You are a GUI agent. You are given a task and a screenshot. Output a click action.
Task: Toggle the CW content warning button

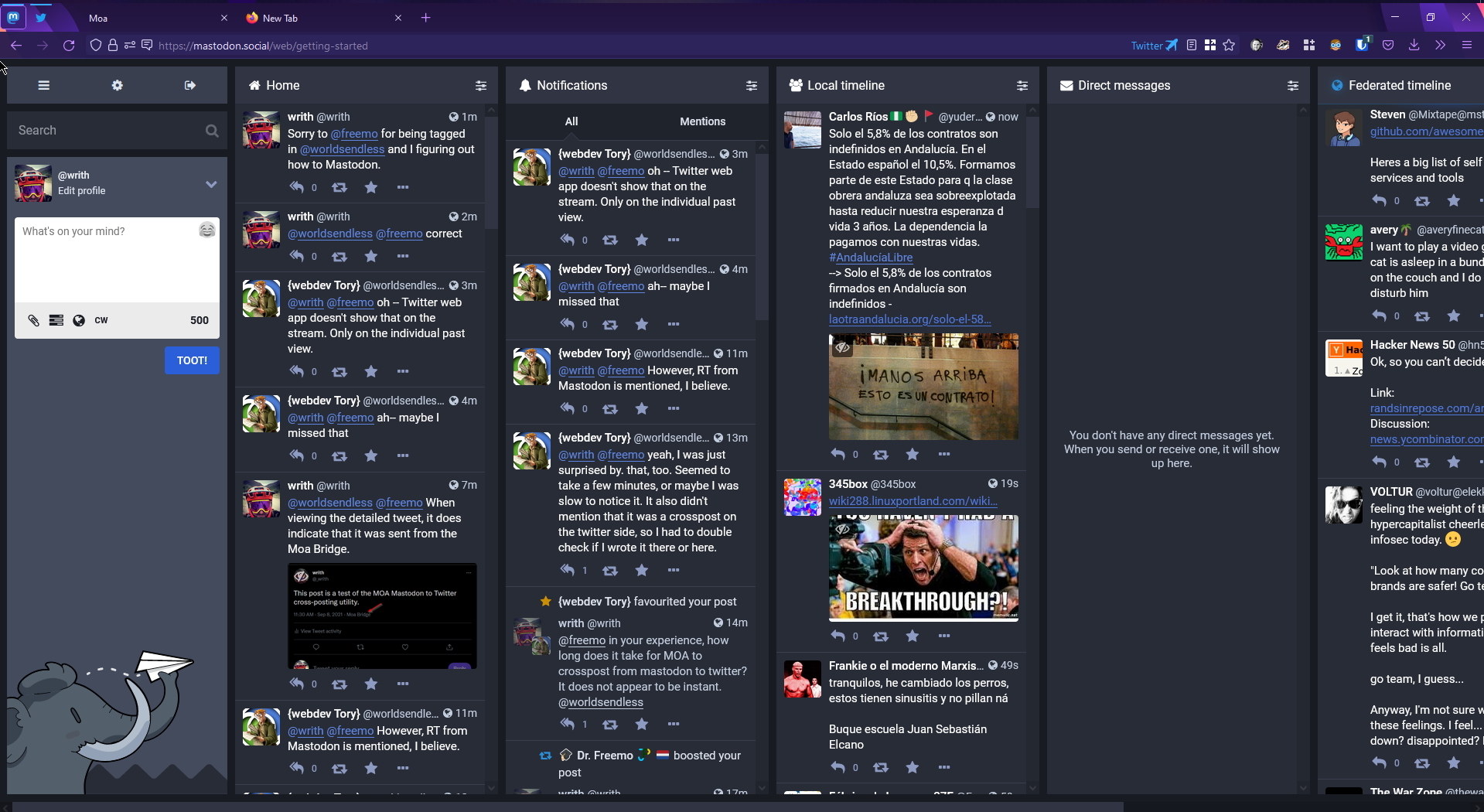click(x=101, y=320)
